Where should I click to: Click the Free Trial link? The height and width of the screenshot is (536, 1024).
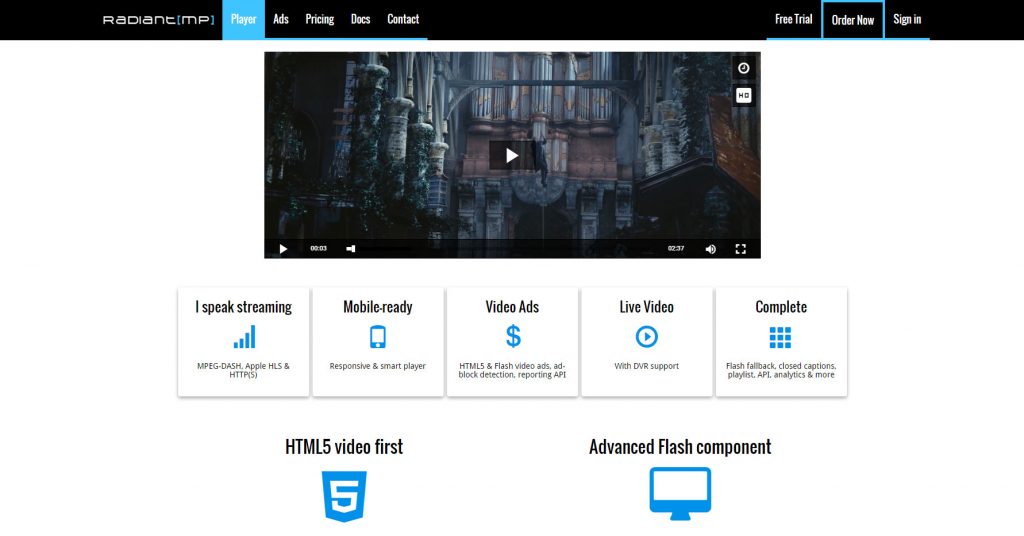click(793, 20)
